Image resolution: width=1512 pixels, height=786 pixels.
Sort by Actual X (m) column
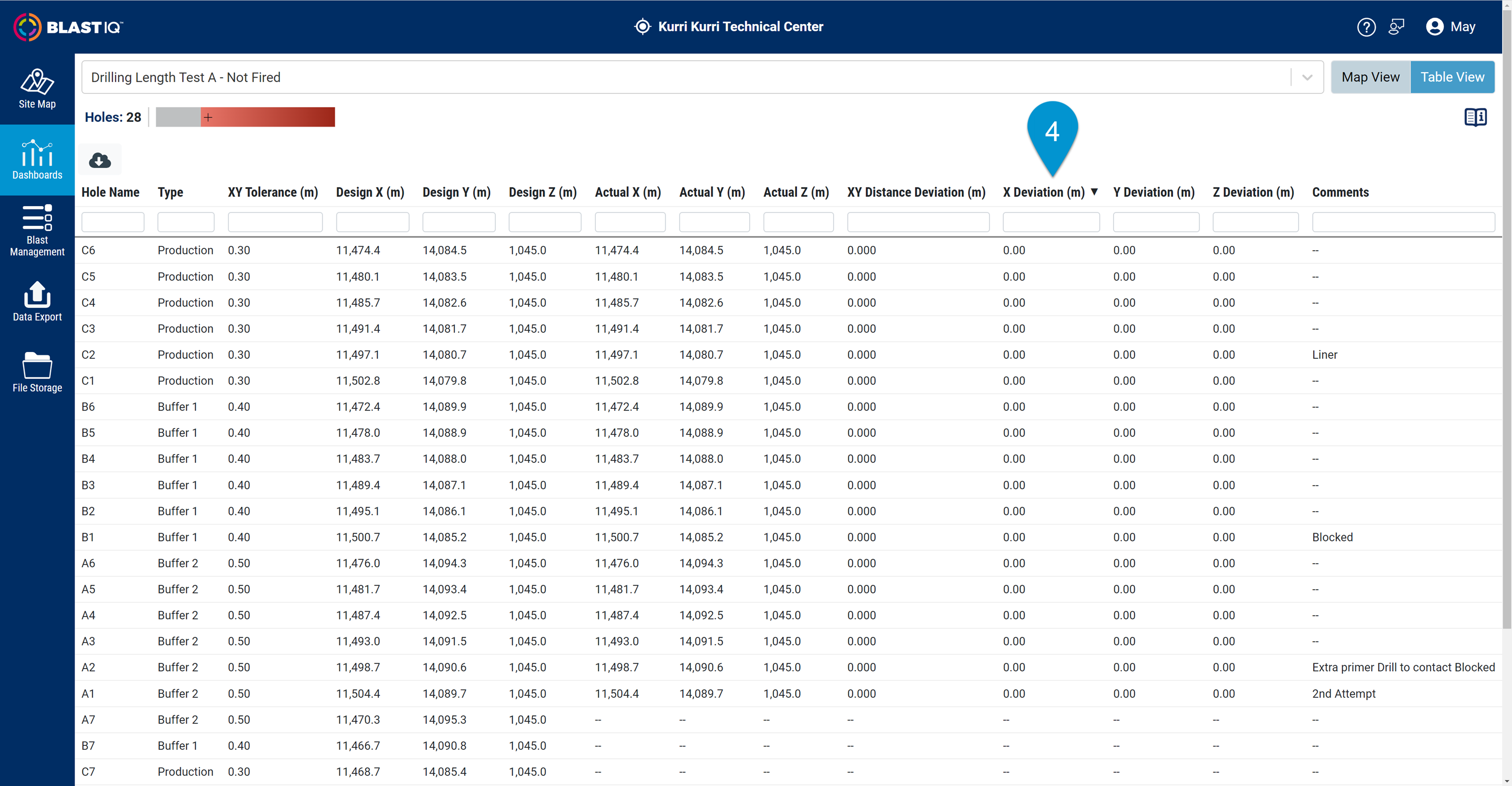(628, 192)
